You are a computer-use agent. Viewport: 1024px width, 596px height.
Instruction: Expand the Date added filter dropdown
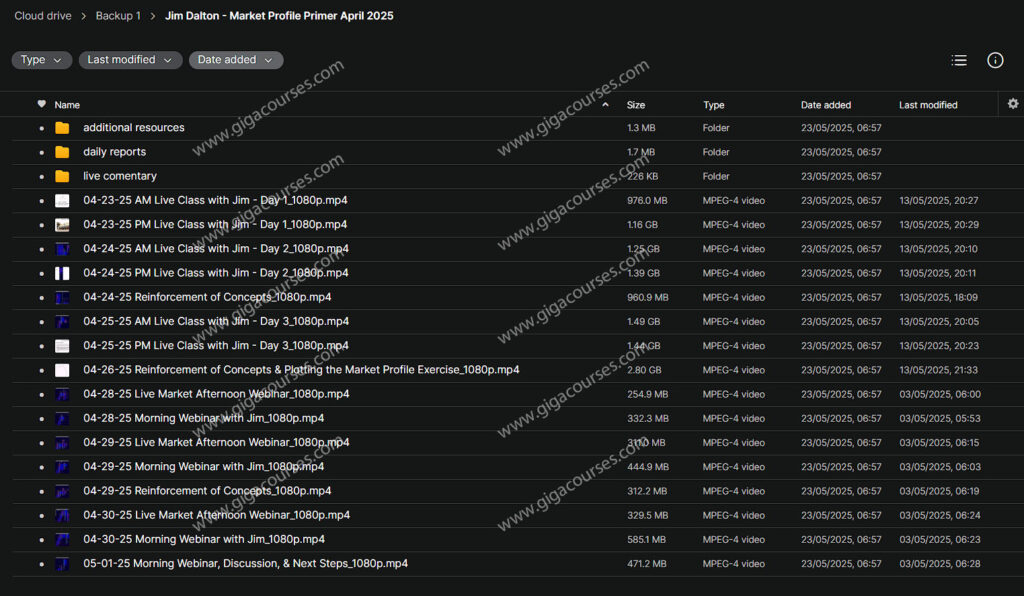pyautogui.click(x=235, y=60)
